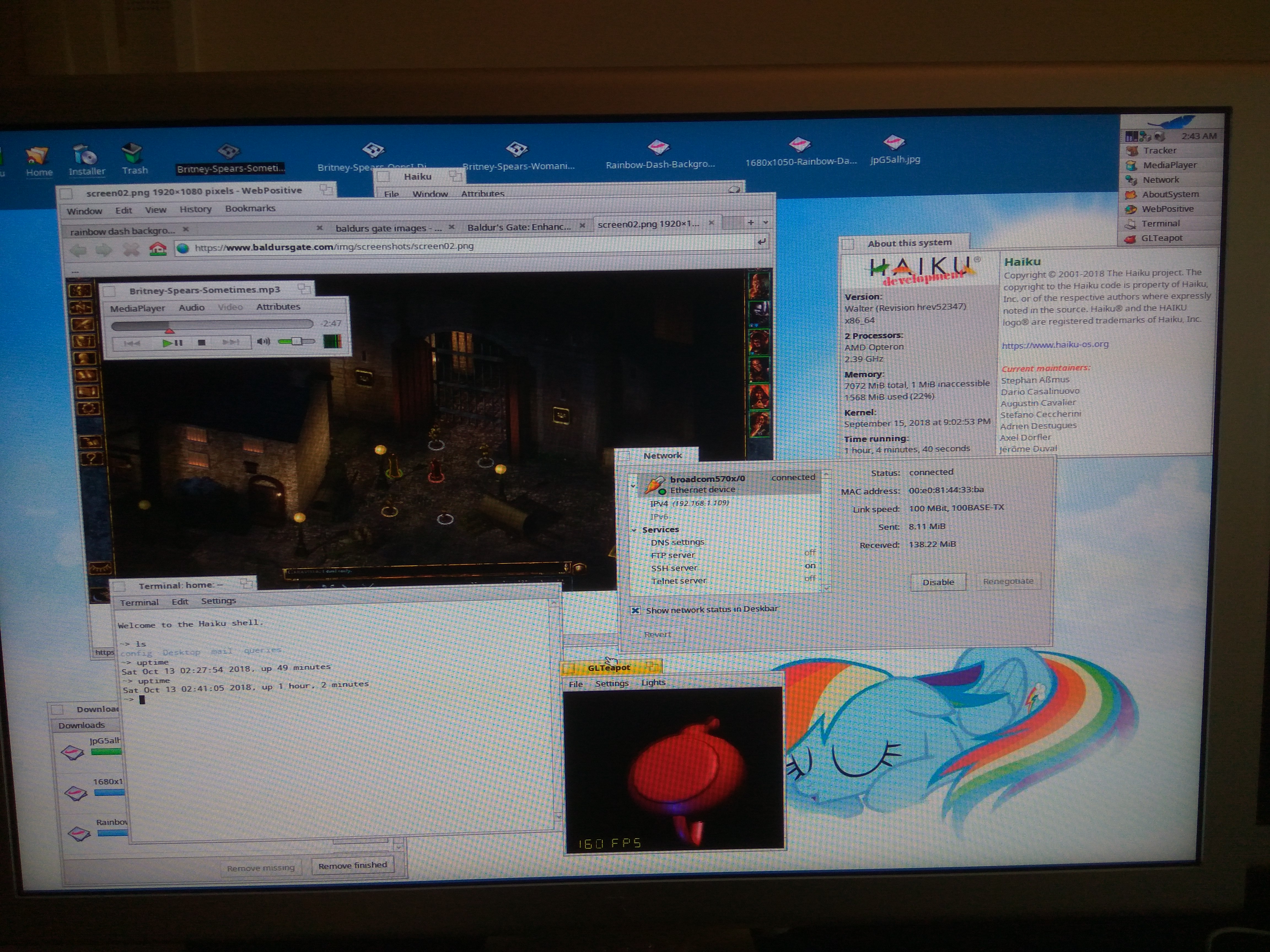This screenshot has height=952, width=1270.
Task: Click the Disable button in Network
Action: click(x=938, y=582)
